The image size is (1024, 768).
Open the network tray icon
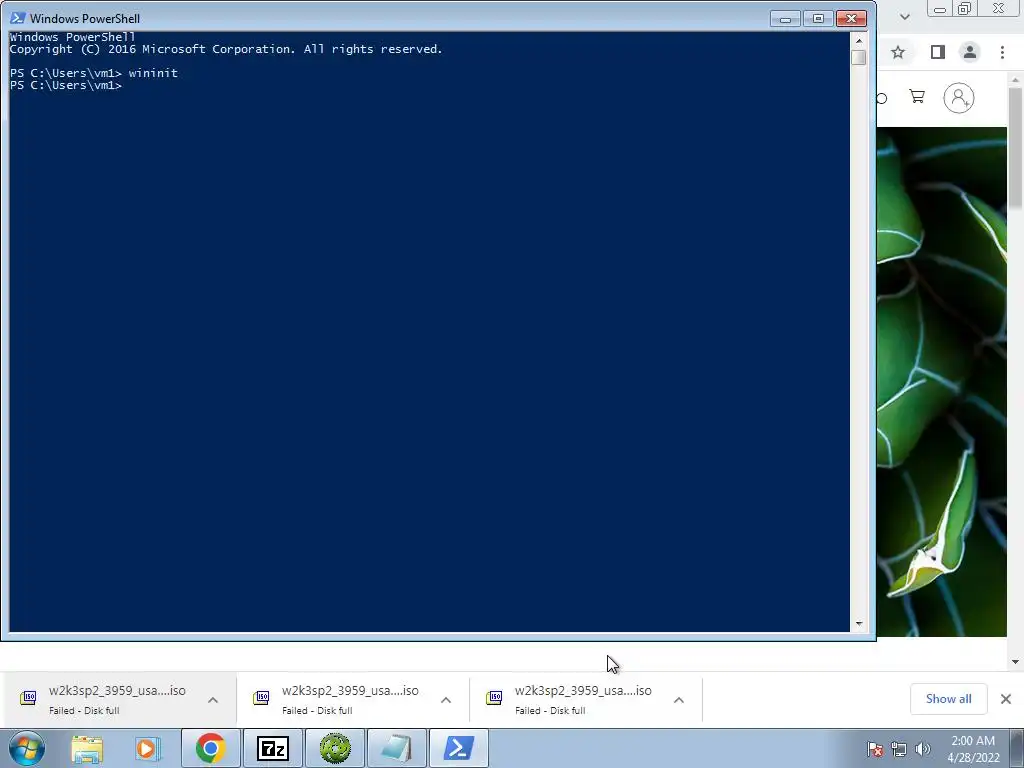(x=899, y=749)
